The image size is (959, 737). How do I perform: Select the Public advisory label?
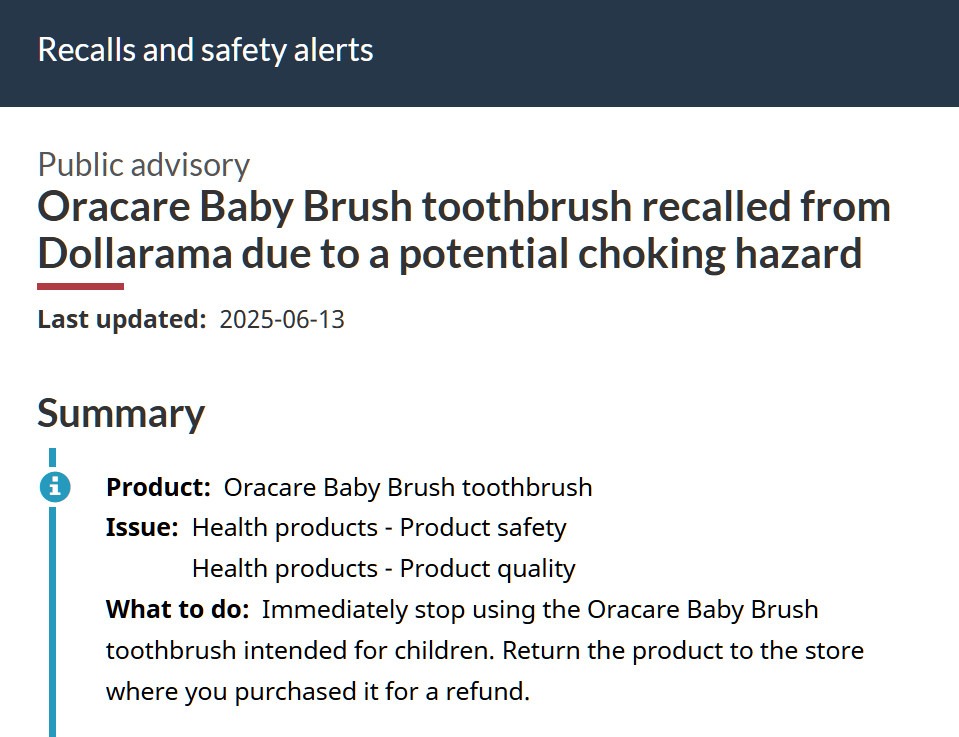click(x=144, y=165)
